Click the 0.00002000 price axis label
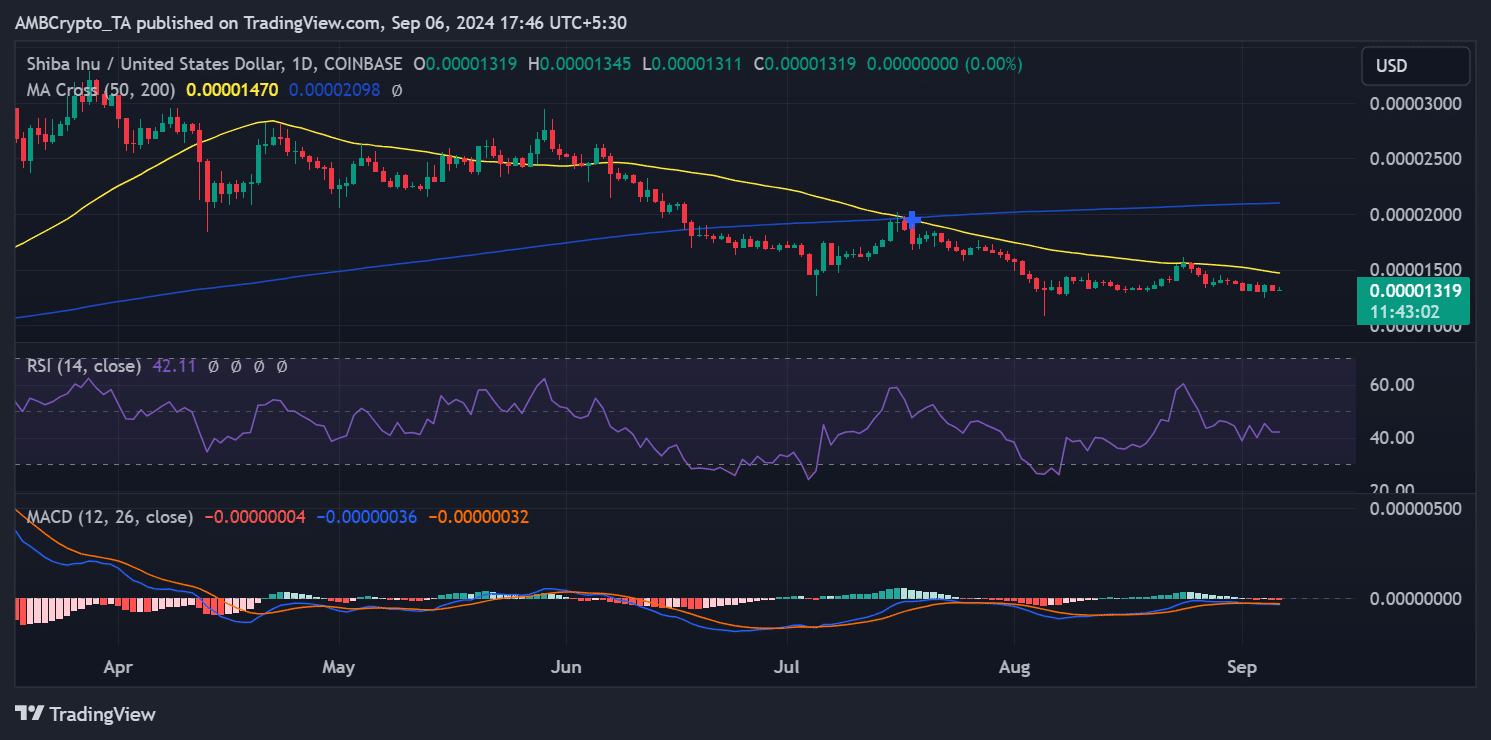 click(x=1416, y=214)
